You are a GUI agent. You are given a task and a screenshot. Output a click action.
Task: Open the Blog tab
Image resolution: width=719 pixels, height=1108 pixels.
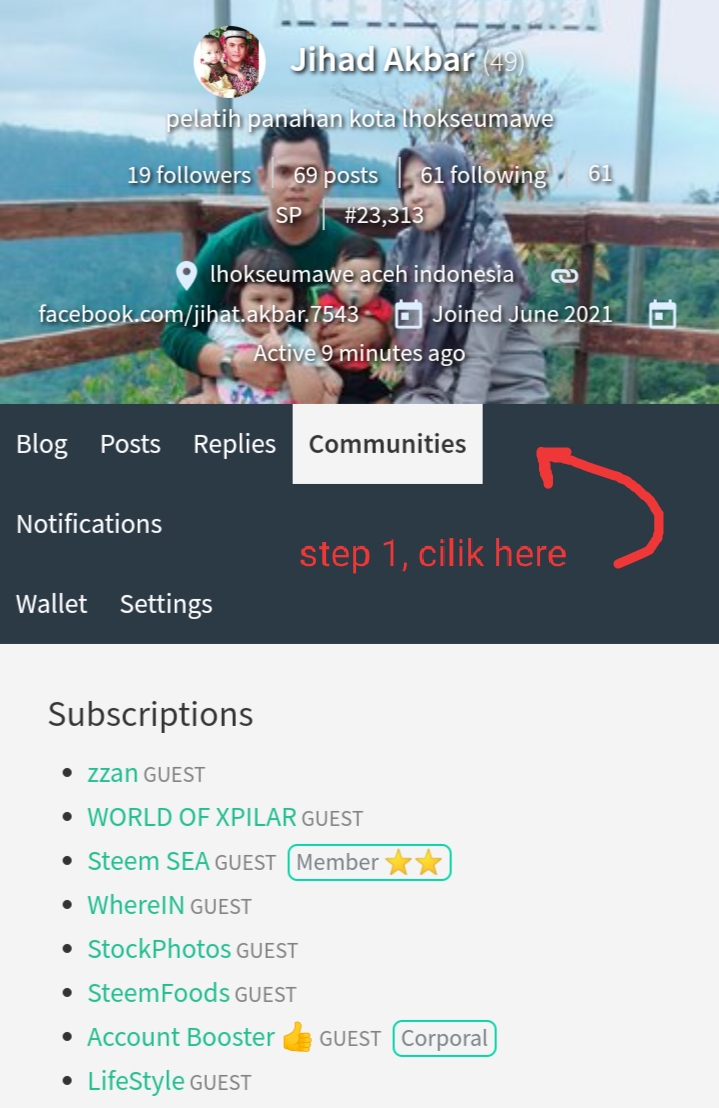point(42,444)
